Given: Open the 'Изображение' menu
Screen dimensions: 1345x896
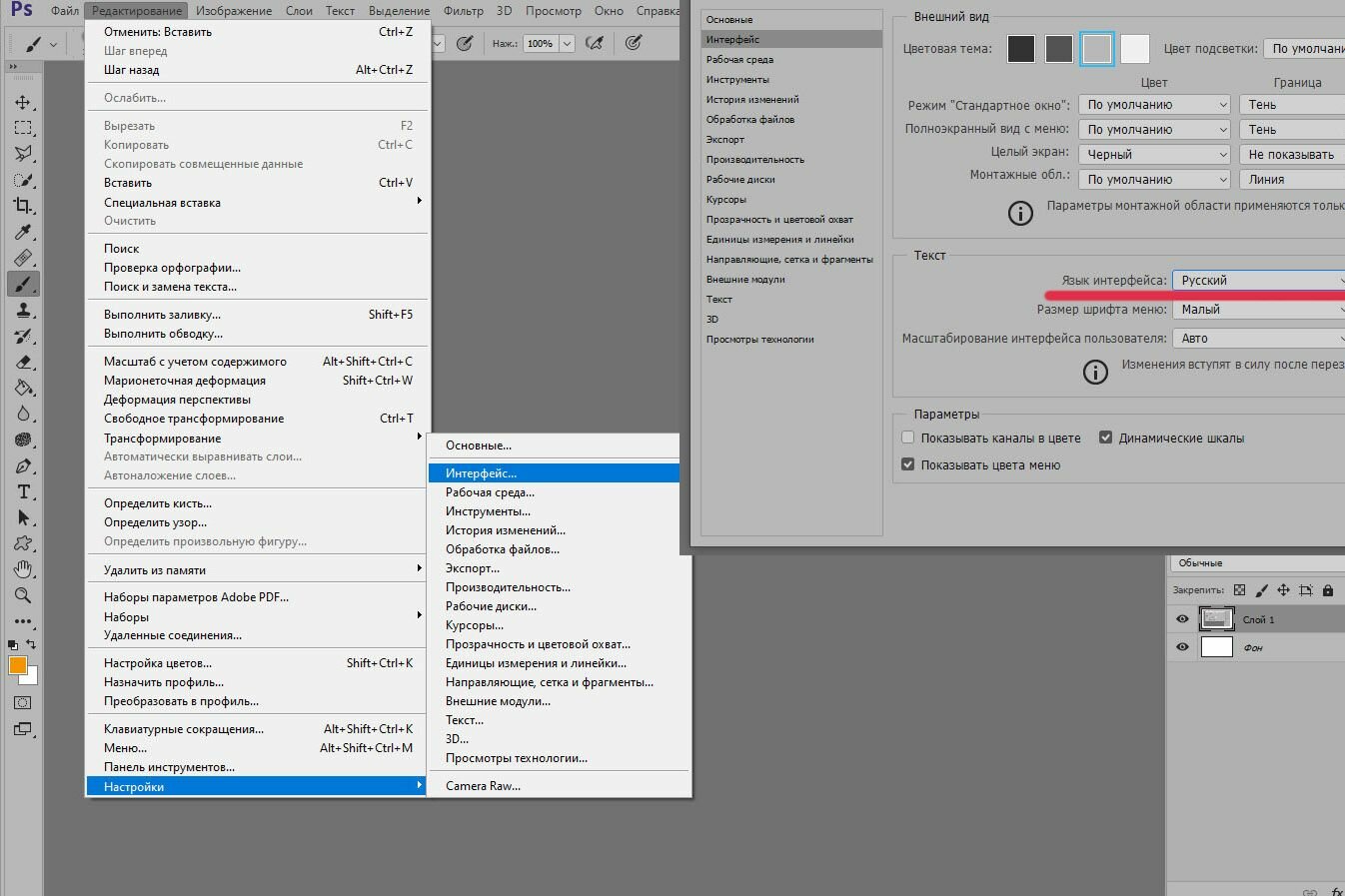Looking at the screenshot, I should pos(234,11).
